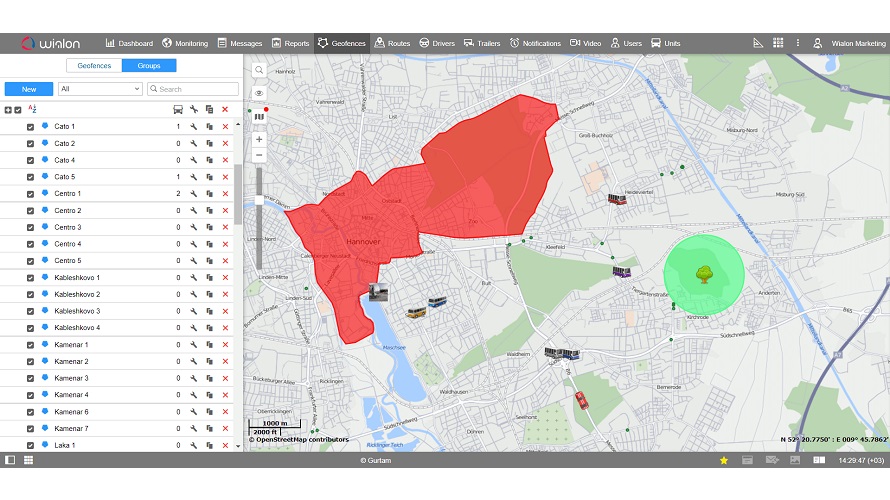Open the All filter dropdown
Viewport: 890px width, 500px height.
coord(100,89)
